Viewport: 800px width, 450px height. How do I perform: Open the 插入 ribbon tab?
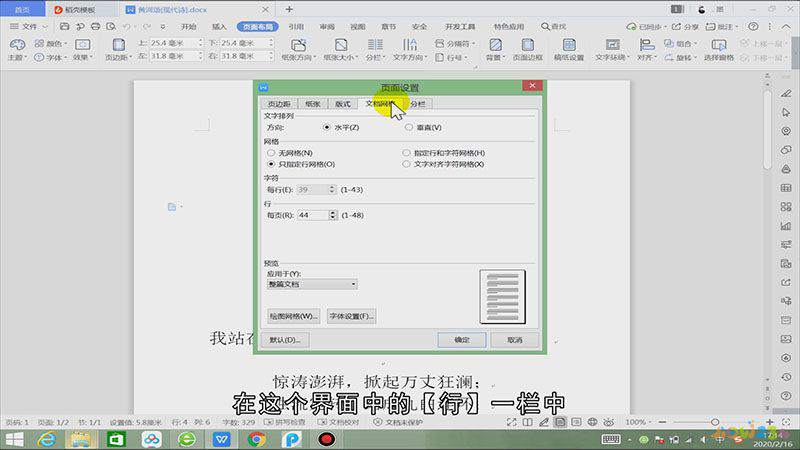coord(219,27)
